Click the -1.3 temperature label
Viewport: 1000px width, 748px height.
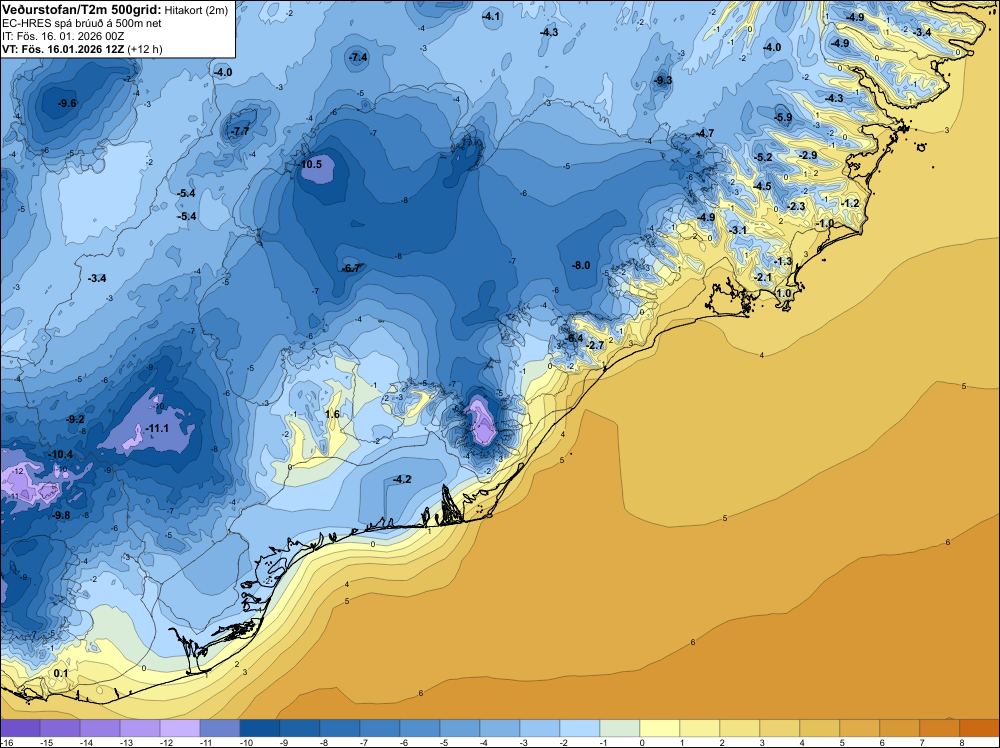tap(783, 261)
